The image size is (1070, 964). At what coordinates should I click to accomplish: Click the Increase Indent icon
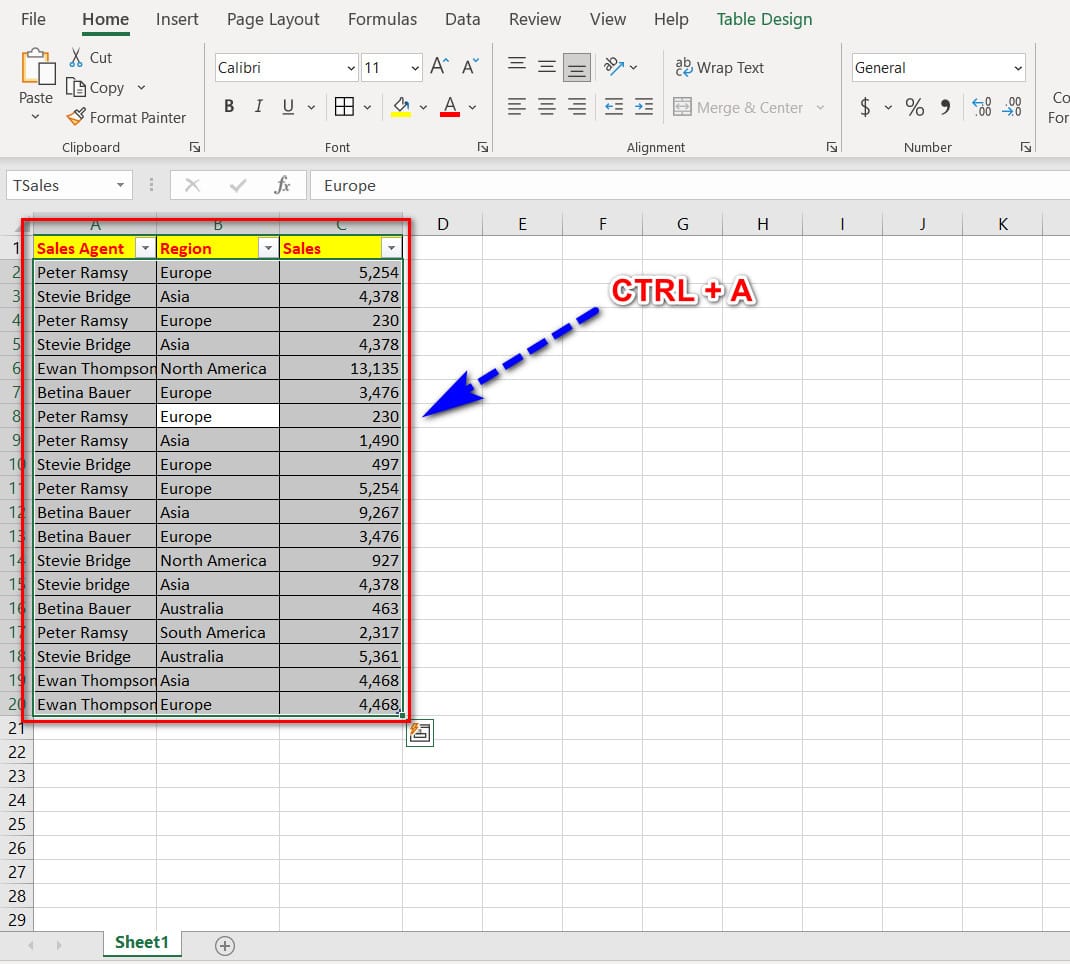(x=644, y=107)
